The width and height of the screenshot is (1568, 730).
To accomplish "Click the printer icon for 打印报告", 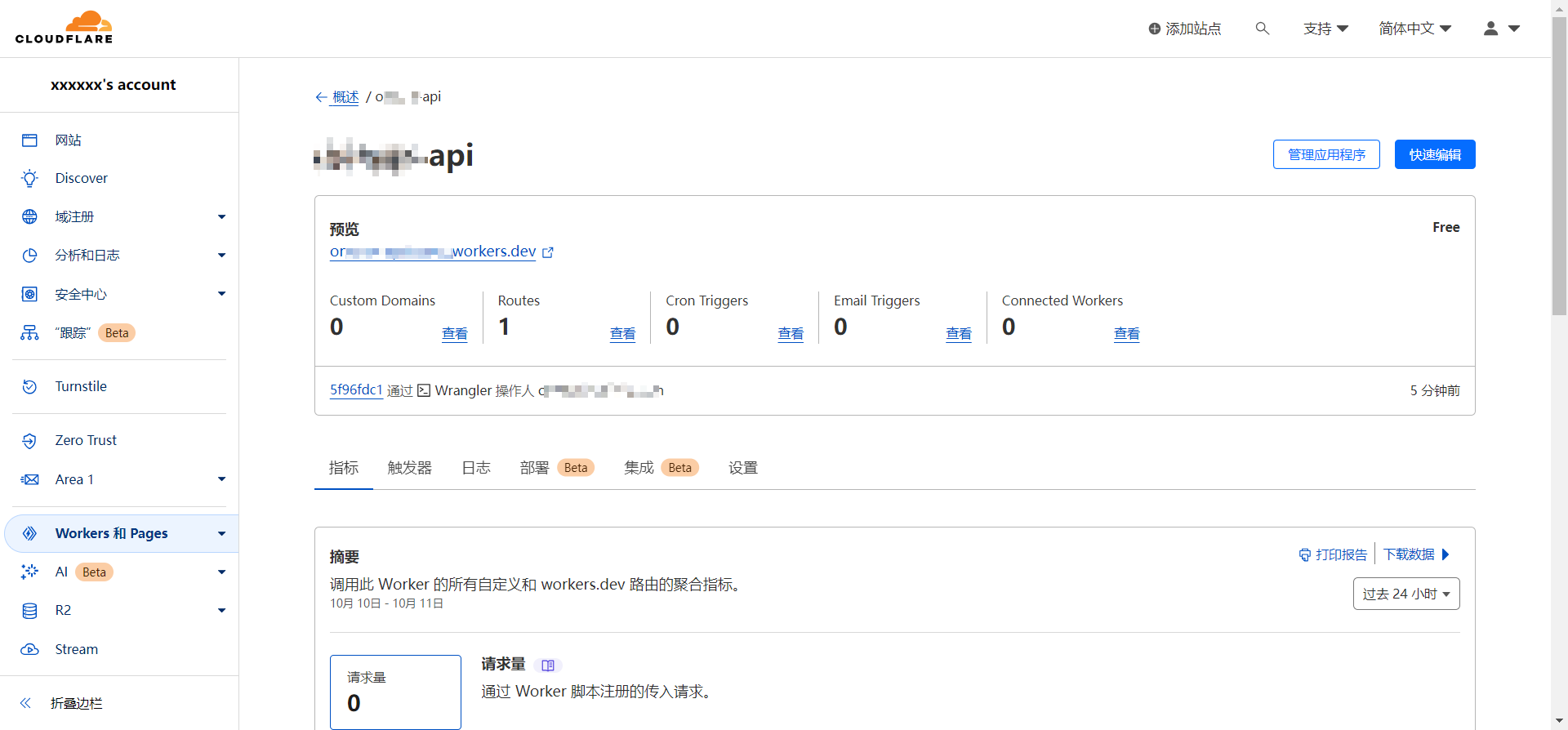I will [1304, 555].
